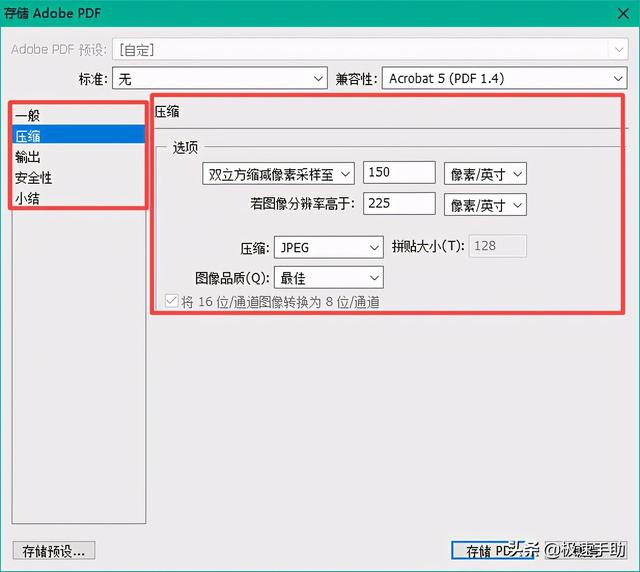This screenshot has width=640, height=572.
Task: Open the 图像品质 最佳 dropdown
Action: (x=329, y=278)
